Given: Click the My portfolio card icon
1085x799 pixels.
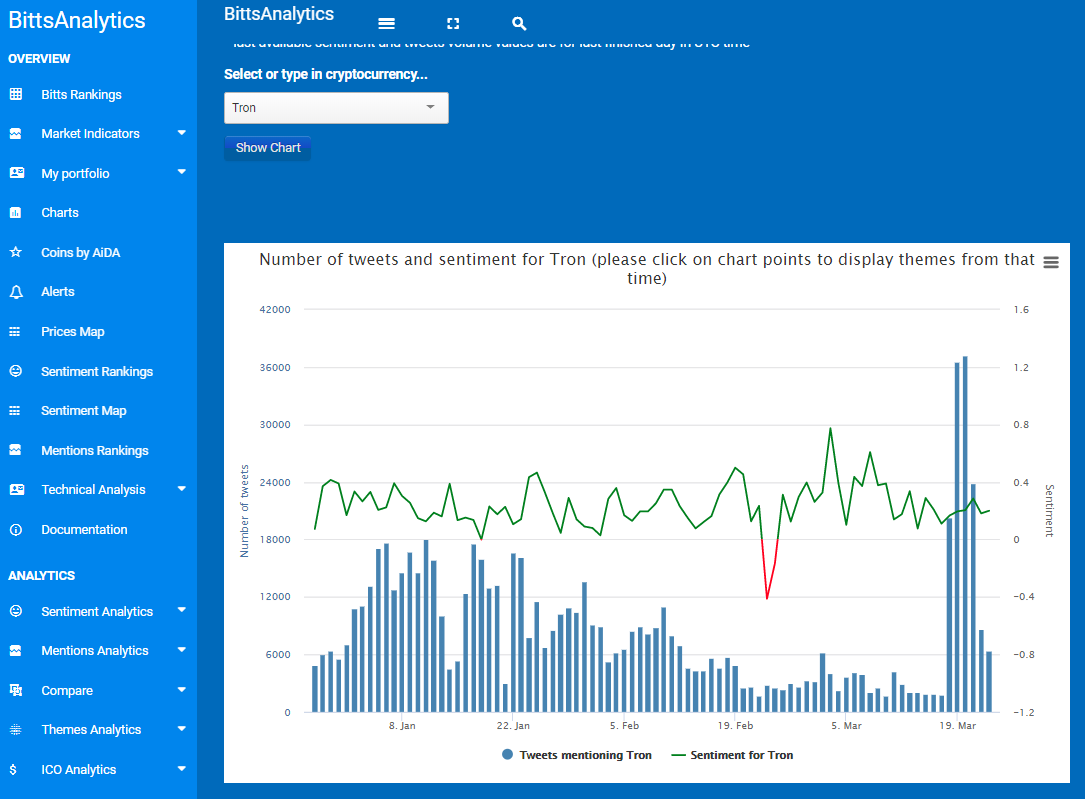Looking at the screenshot, I should coord(17,173).
